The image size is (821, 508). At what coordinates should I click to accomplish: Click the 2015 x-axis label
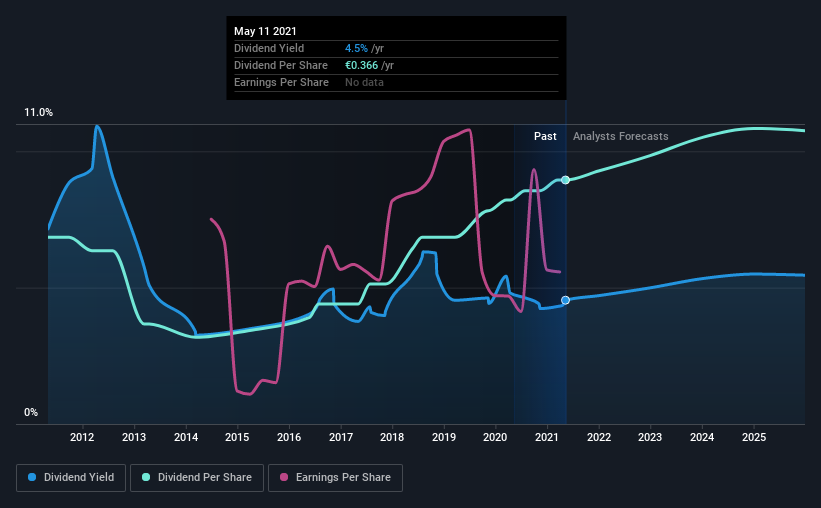[x=237, y=437]
